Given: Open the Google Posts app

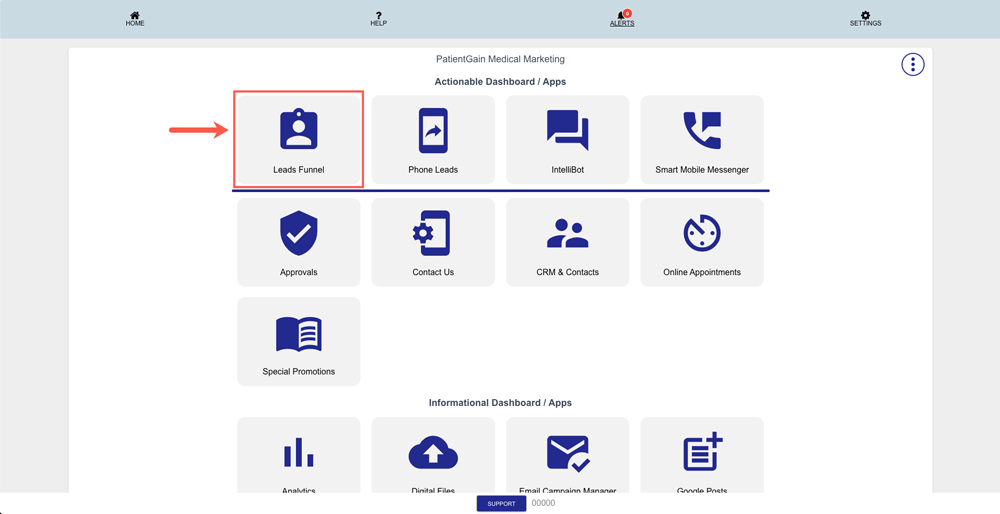Looking at the screenshot, I should (702, 455).
